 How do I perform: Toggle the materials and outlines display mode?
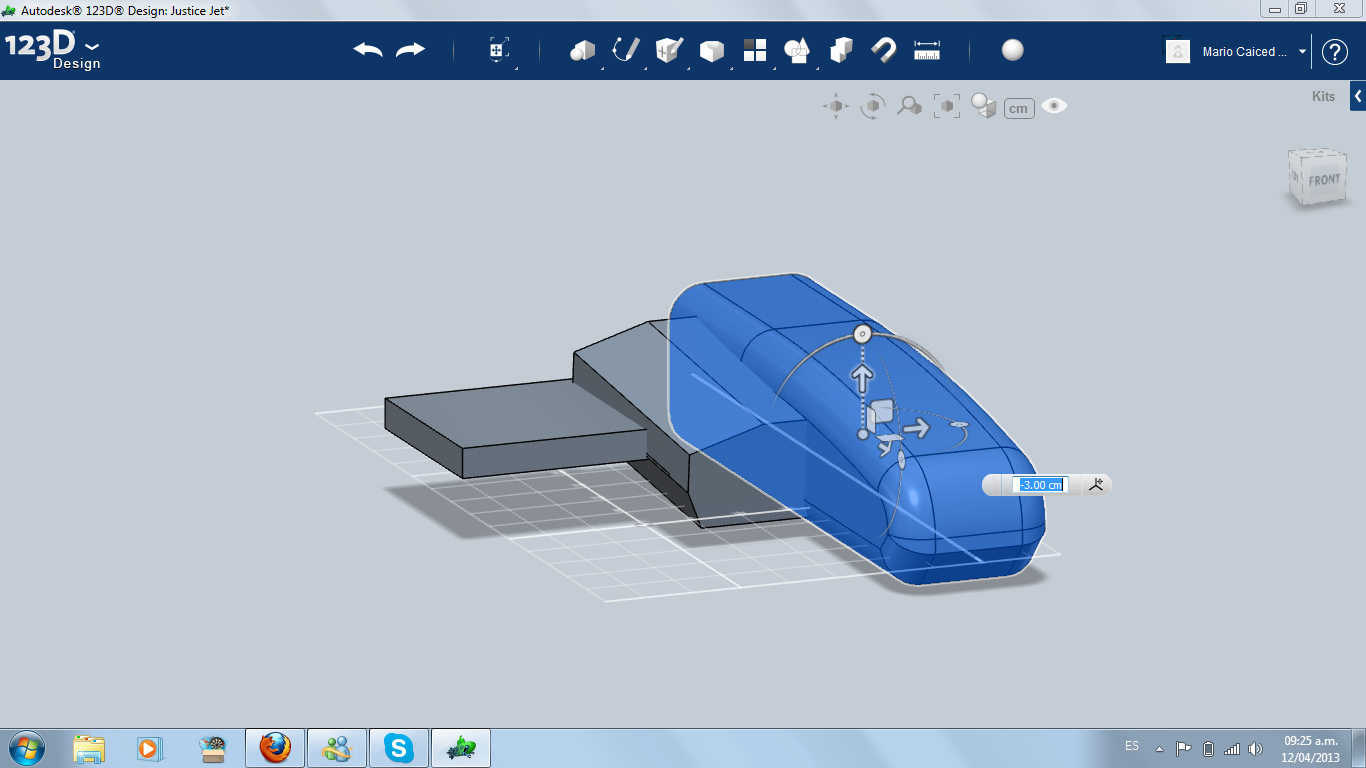(984, 106)
